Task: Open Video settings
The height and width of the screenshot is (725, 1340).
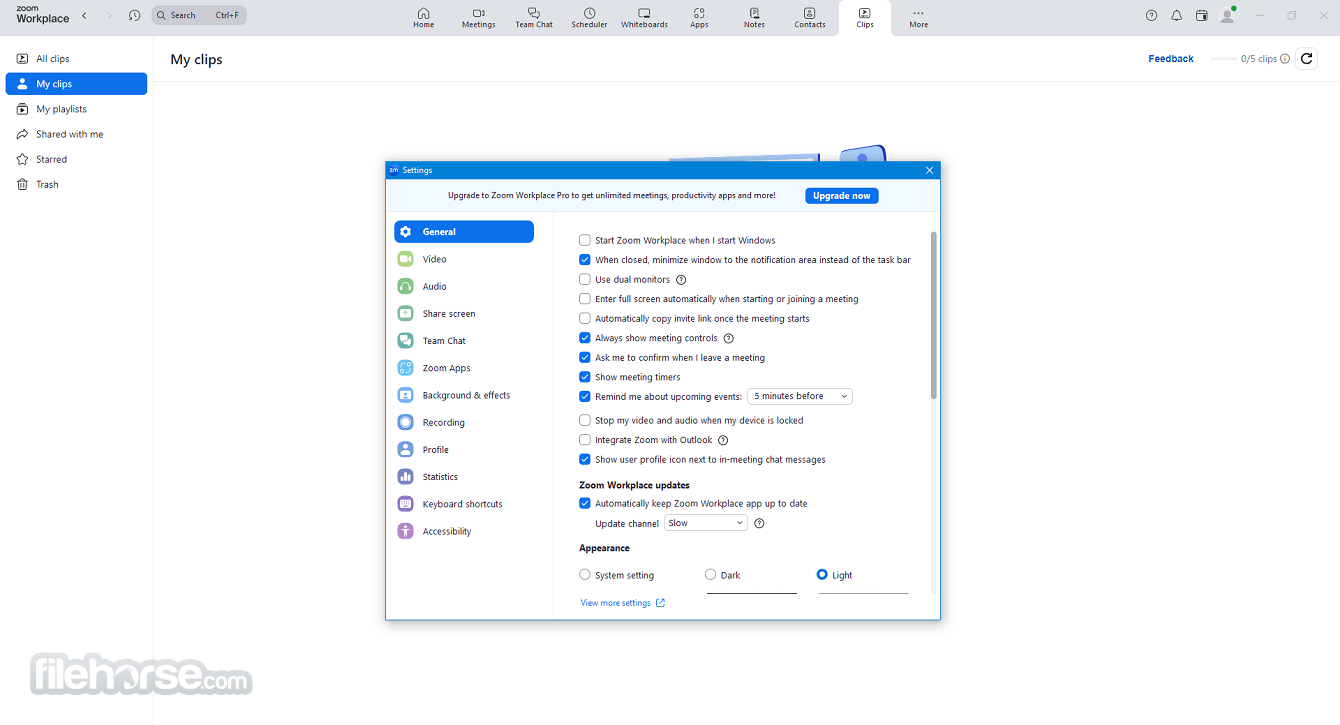Action: (464, 259)
